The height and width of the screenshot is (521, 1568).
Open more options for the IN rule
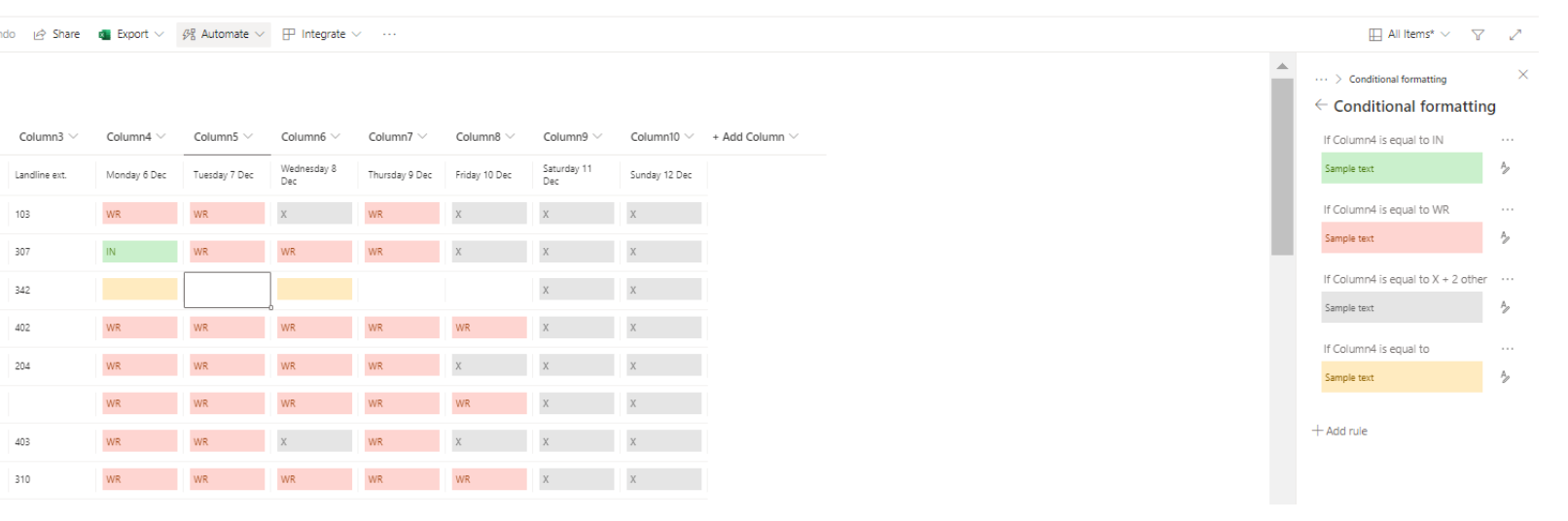point(1507,140)
